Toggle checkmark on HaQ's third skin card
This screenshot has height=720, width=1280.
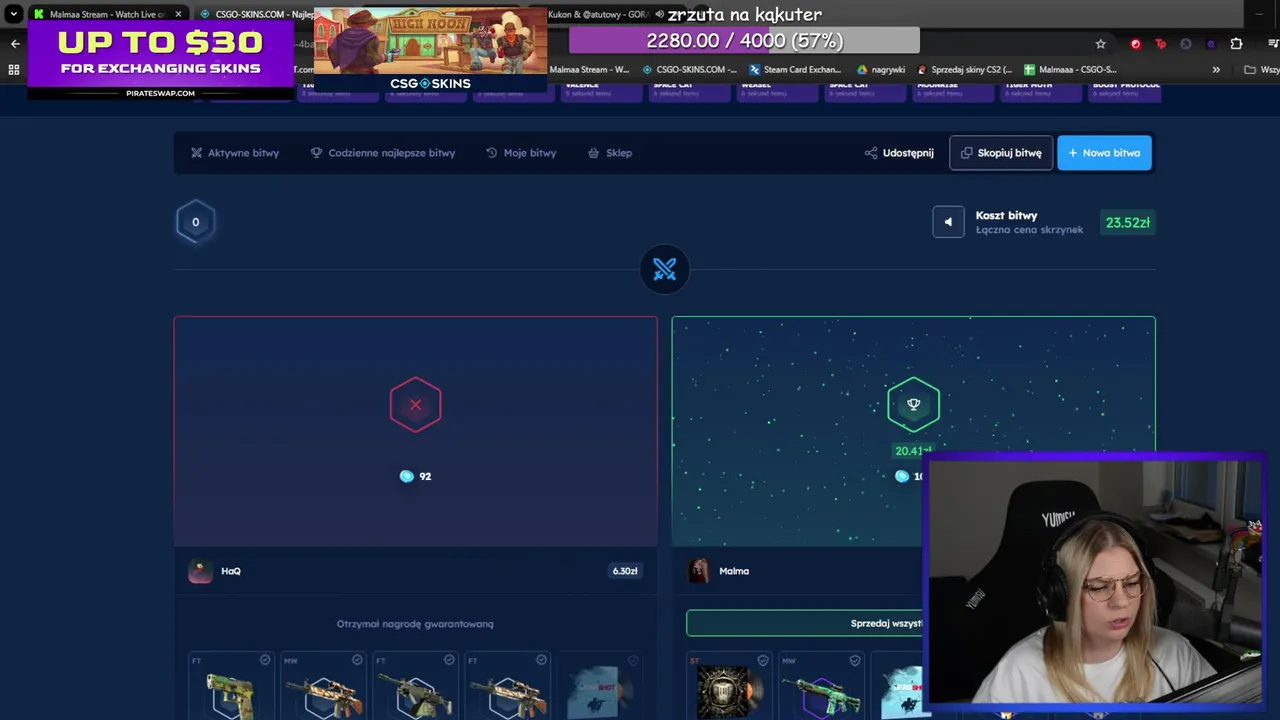(449, 660)
